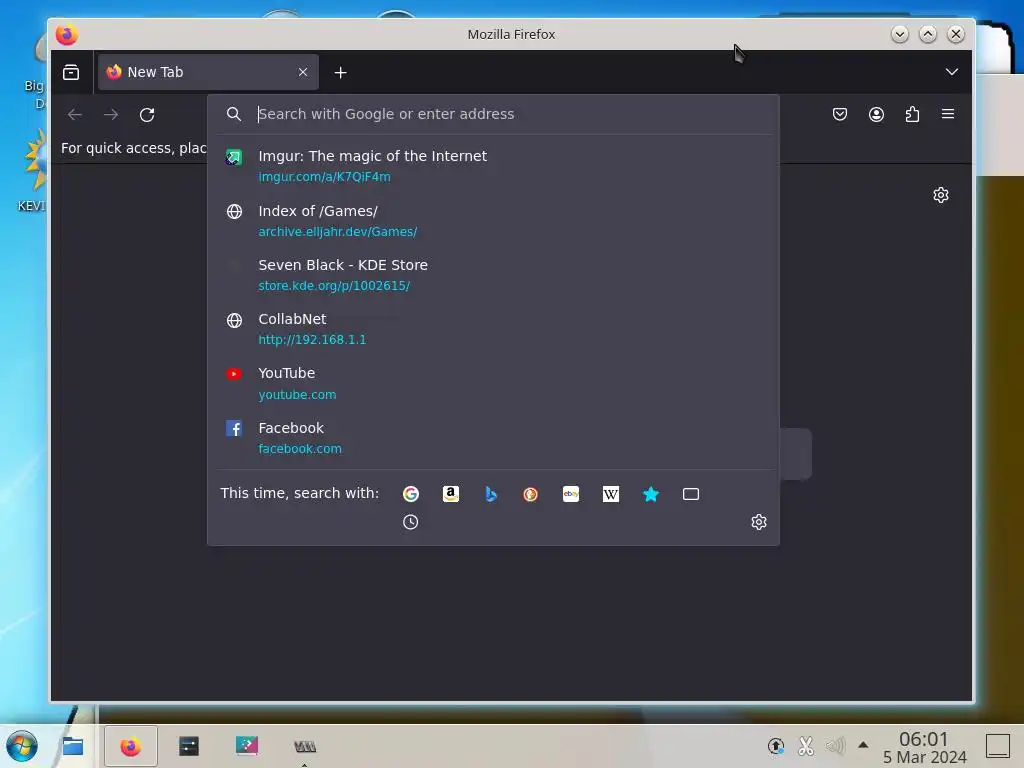The width and height of the screenshot is (1024, 768).
Task: Open the file manager in taskbar
Action: (72, 746)
